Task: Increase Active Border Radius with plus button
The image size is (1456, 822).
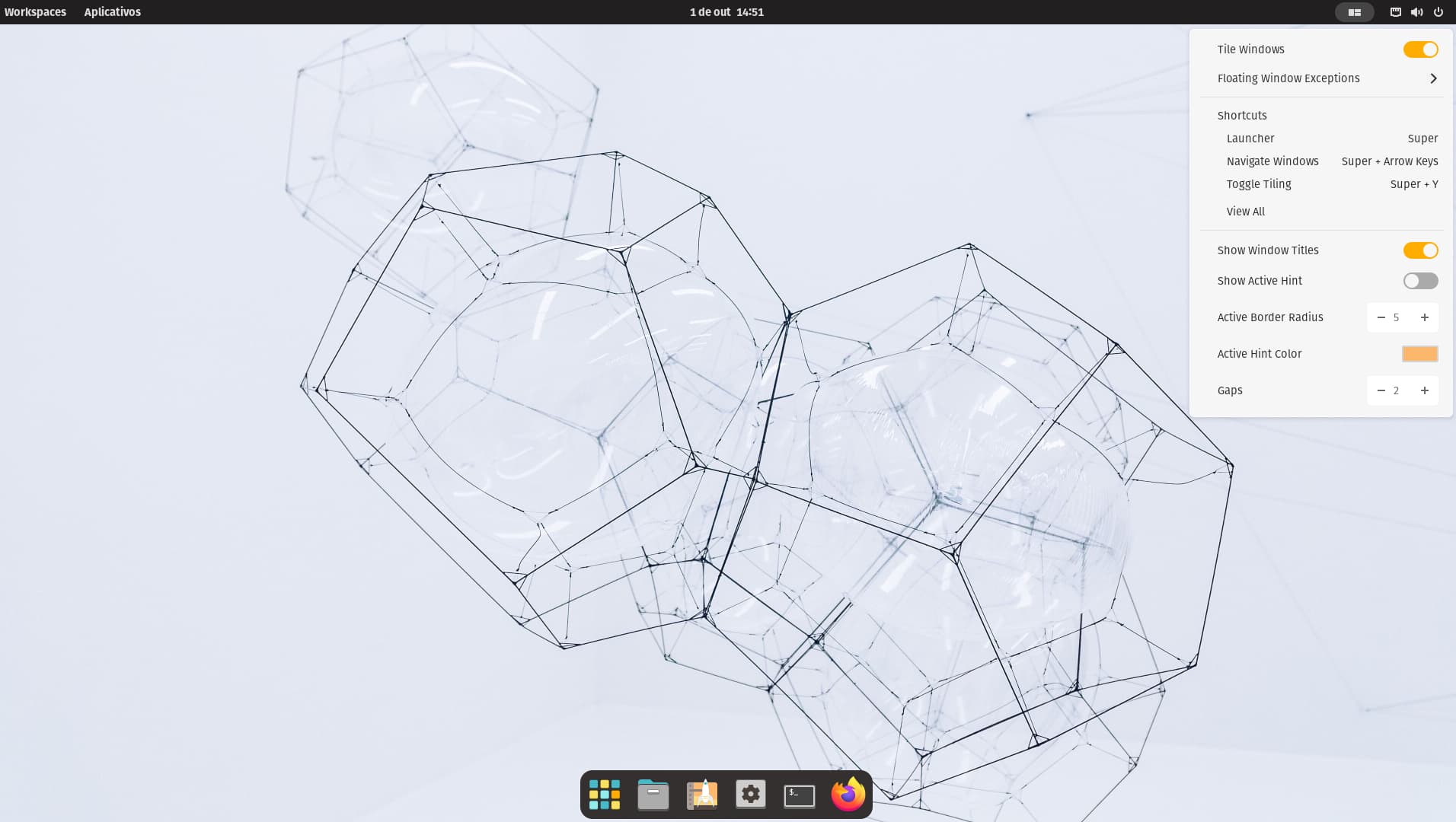Action: (1424, 317)
